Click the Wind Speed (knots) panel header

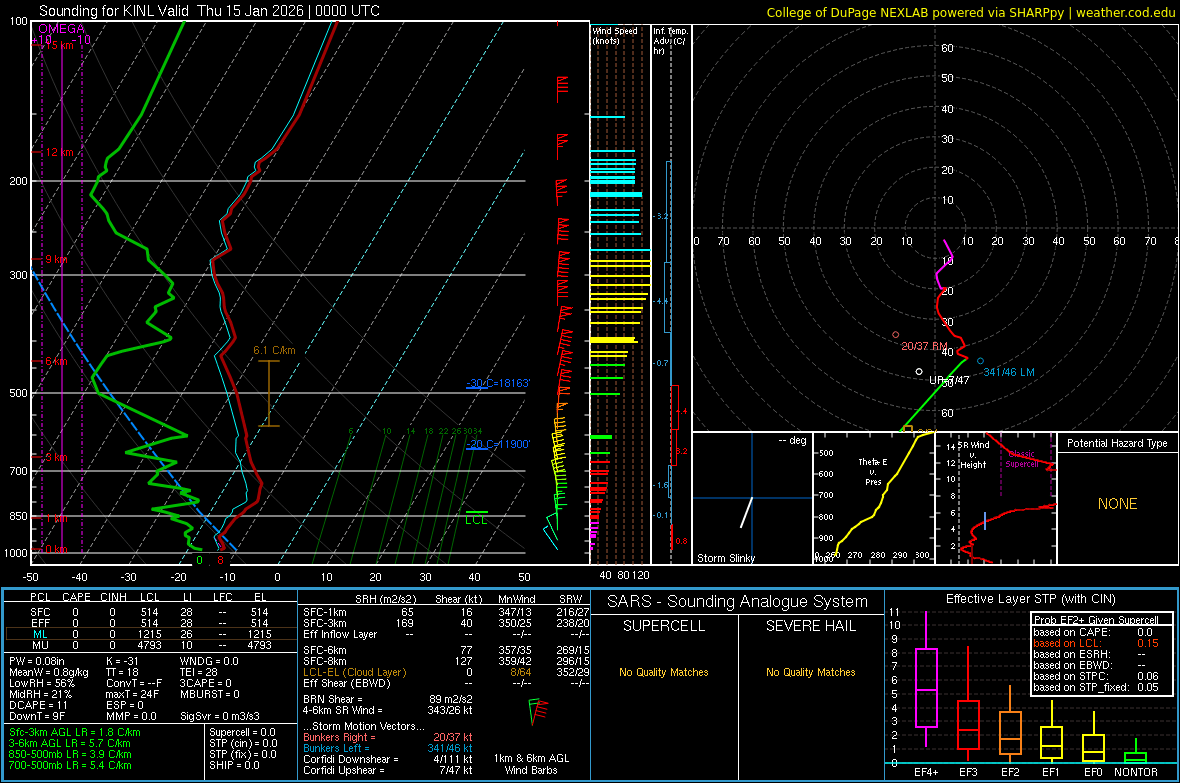pyautogui.click(x=615, y=35)
